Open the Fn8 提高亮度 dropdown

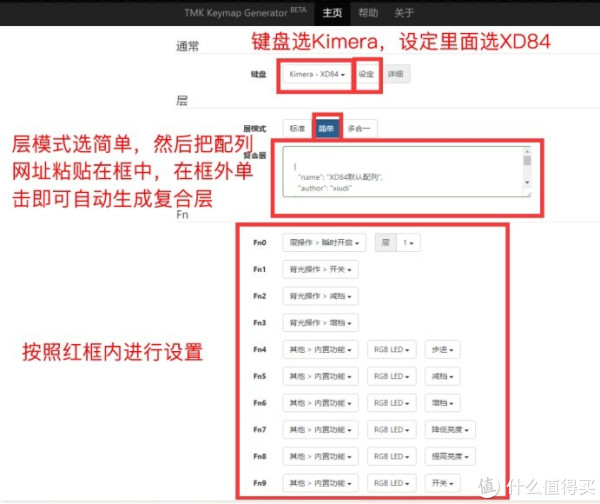[x=452, y=458]
